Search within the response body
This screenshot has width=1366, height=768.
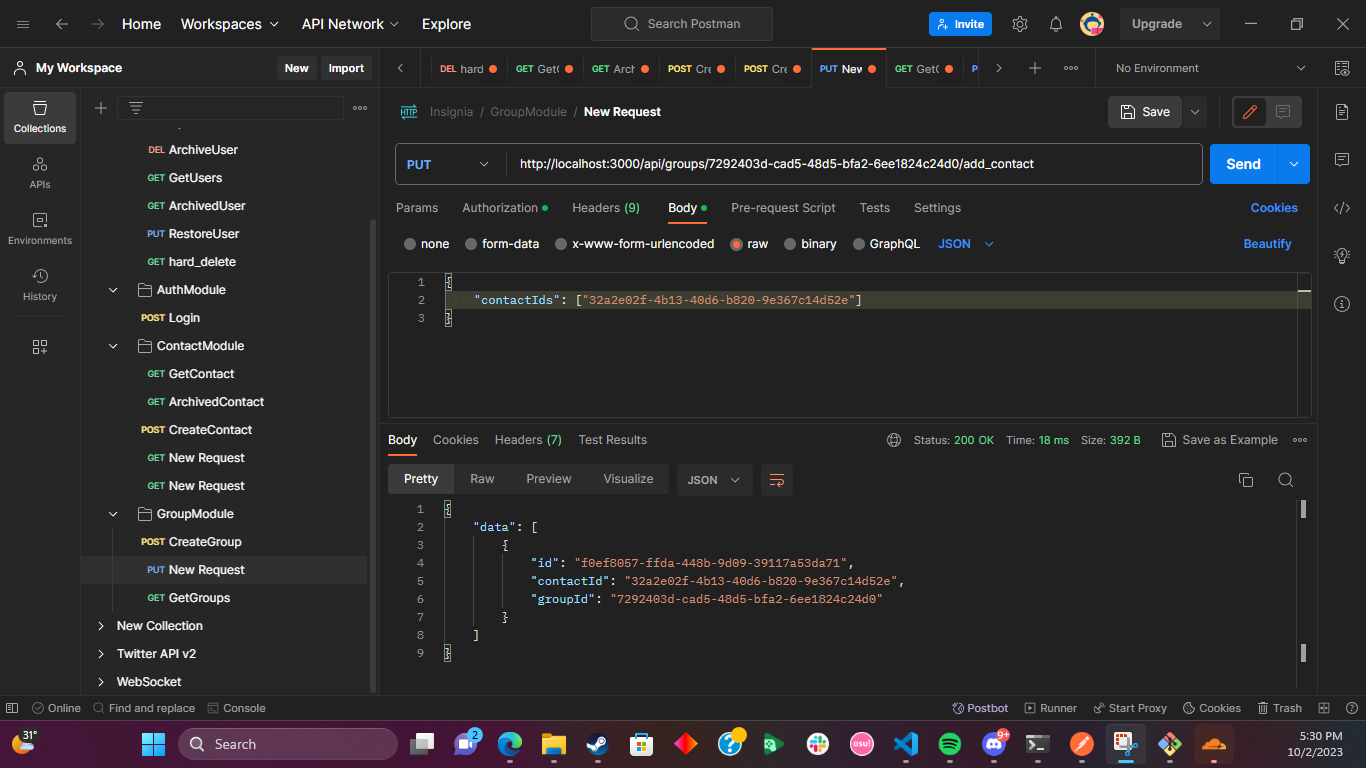point(1286,479)
